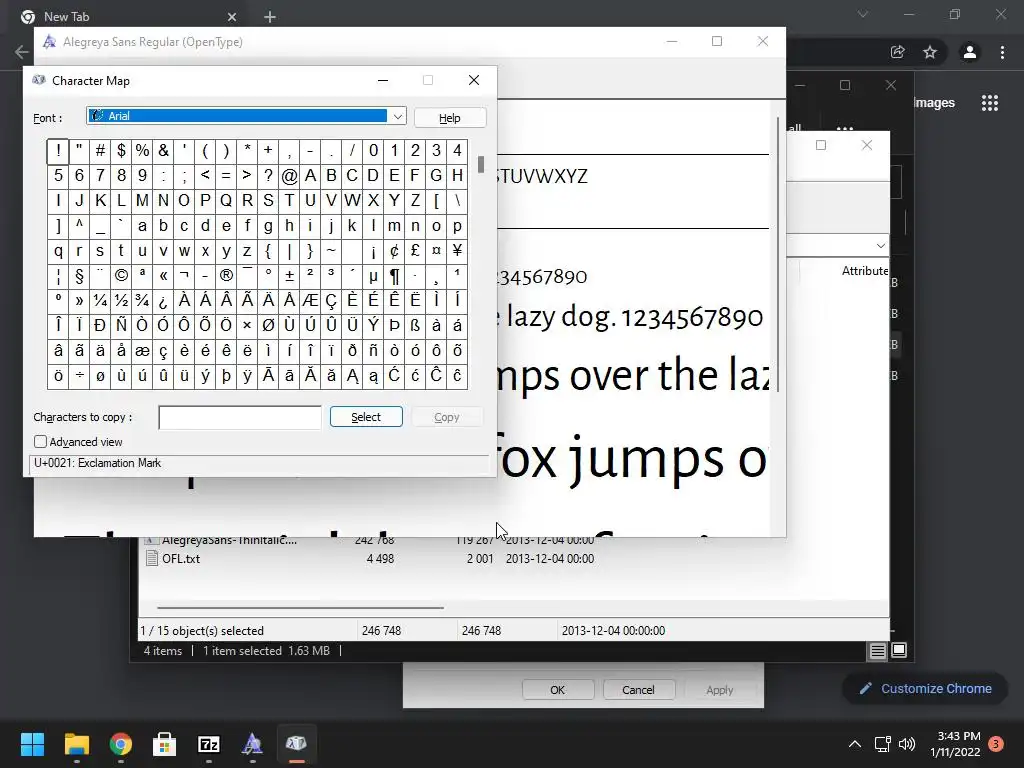Click Chrome share page icon
This screenshot has width=1024, height=768.
897,52
